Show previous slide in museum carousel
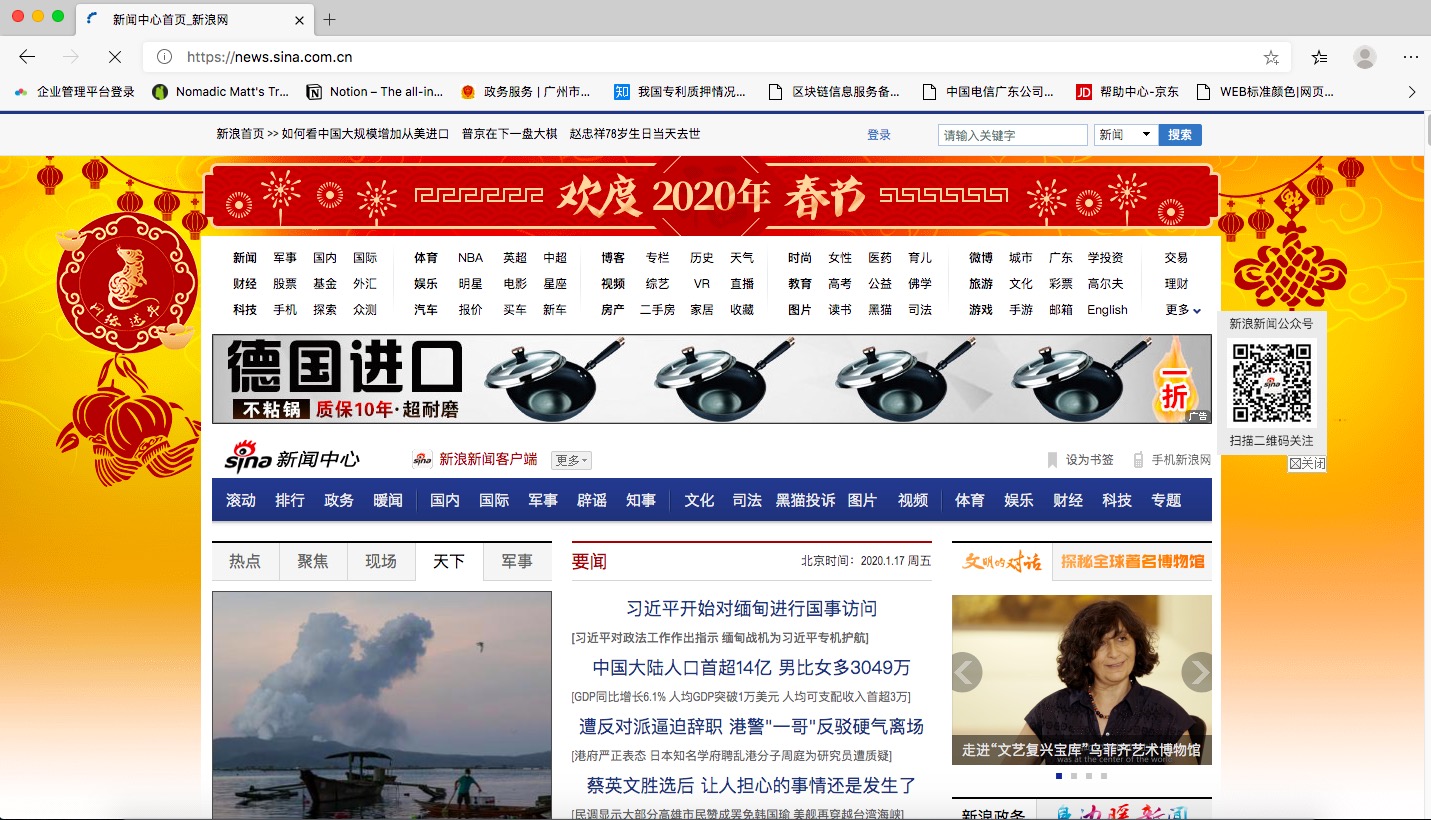Screen dimensions: 1431x820 pyautogui.click(x=966, y=672)
